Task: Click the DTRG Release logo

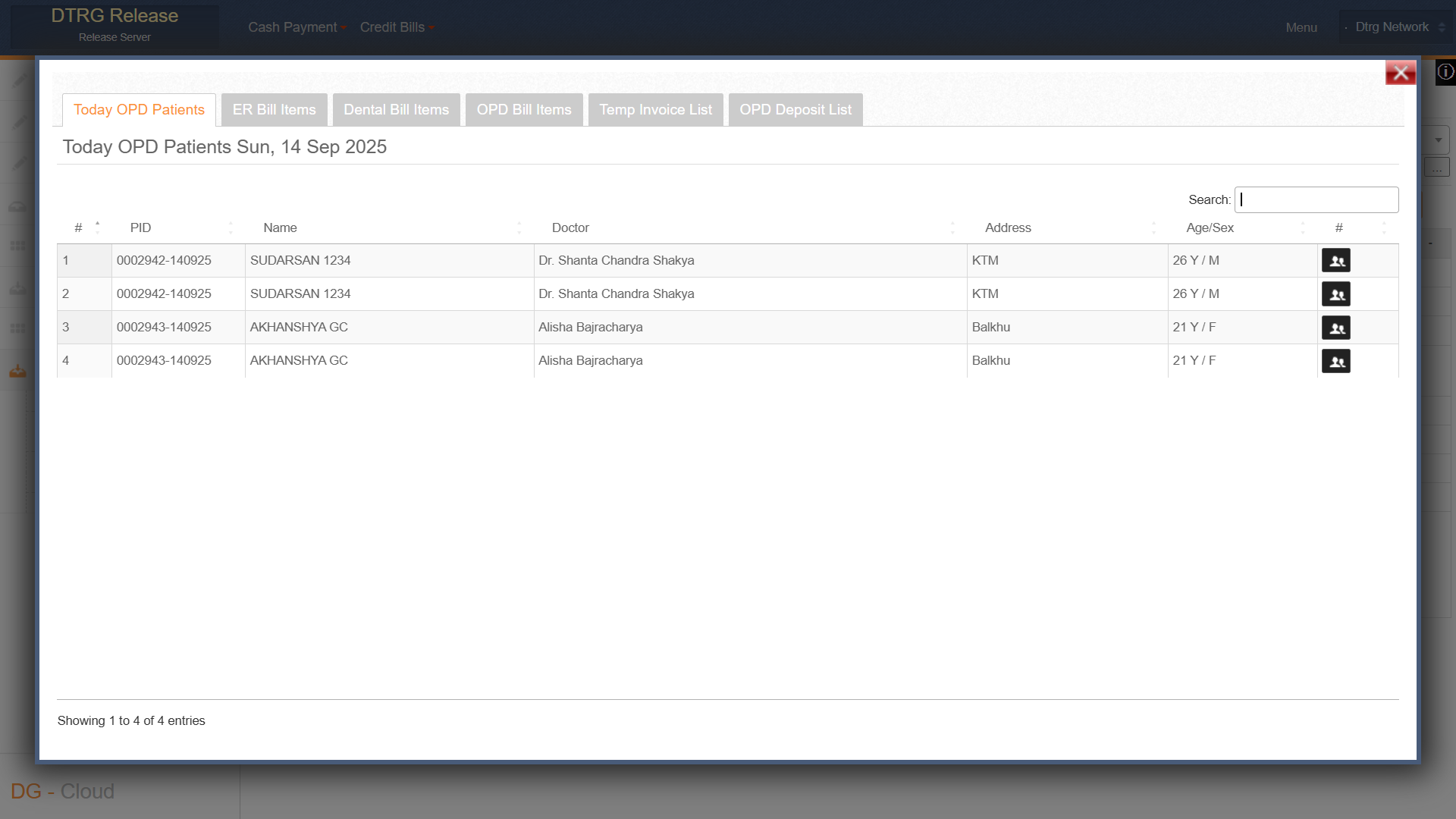Action: tap(115, 25)
